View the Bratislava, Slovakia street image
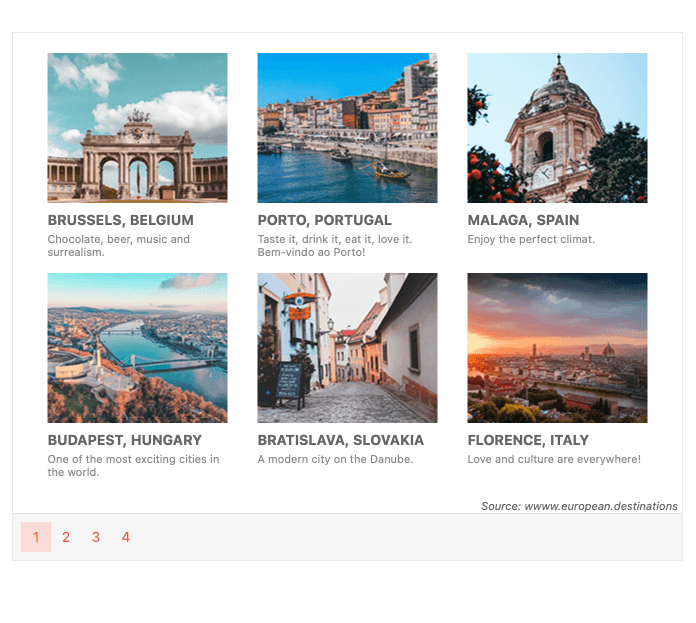This screenshot has height=623, width=696. 347,348
